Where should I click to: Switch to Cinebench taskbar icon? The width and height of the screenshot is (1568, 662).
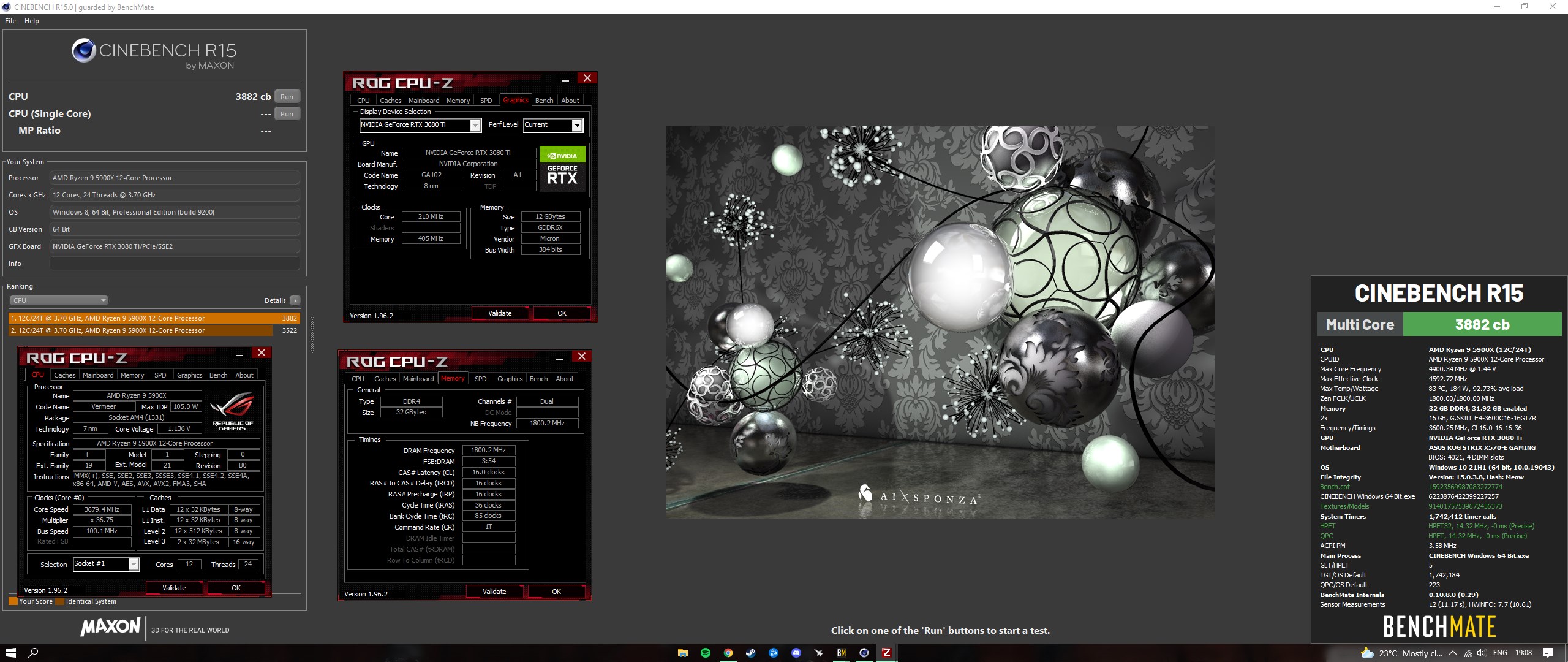[864, 653]
